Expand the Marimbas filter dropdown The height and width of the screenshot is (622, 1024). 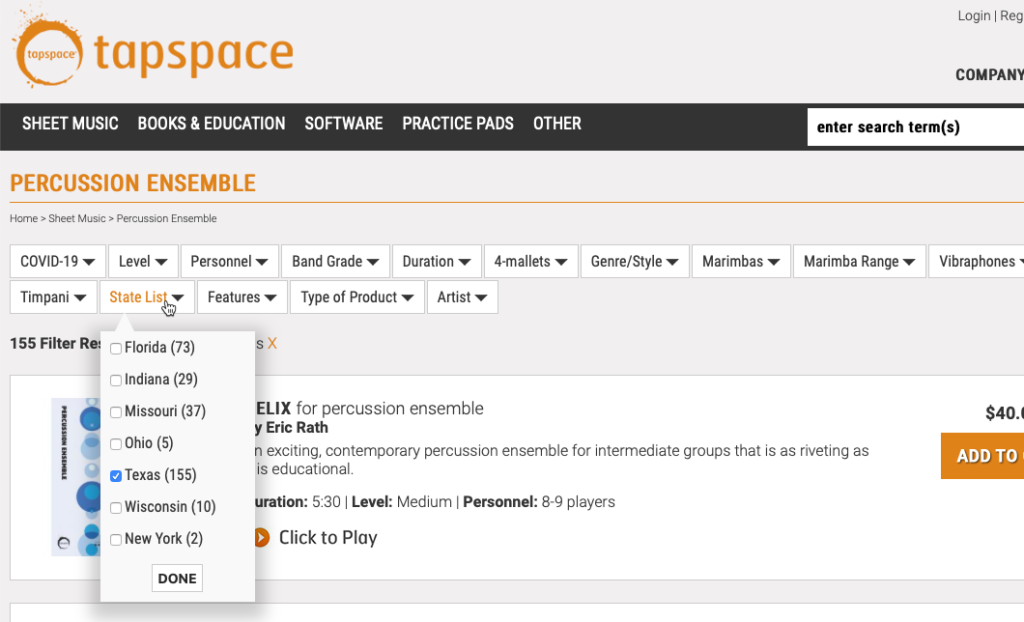tap(741, 261)
